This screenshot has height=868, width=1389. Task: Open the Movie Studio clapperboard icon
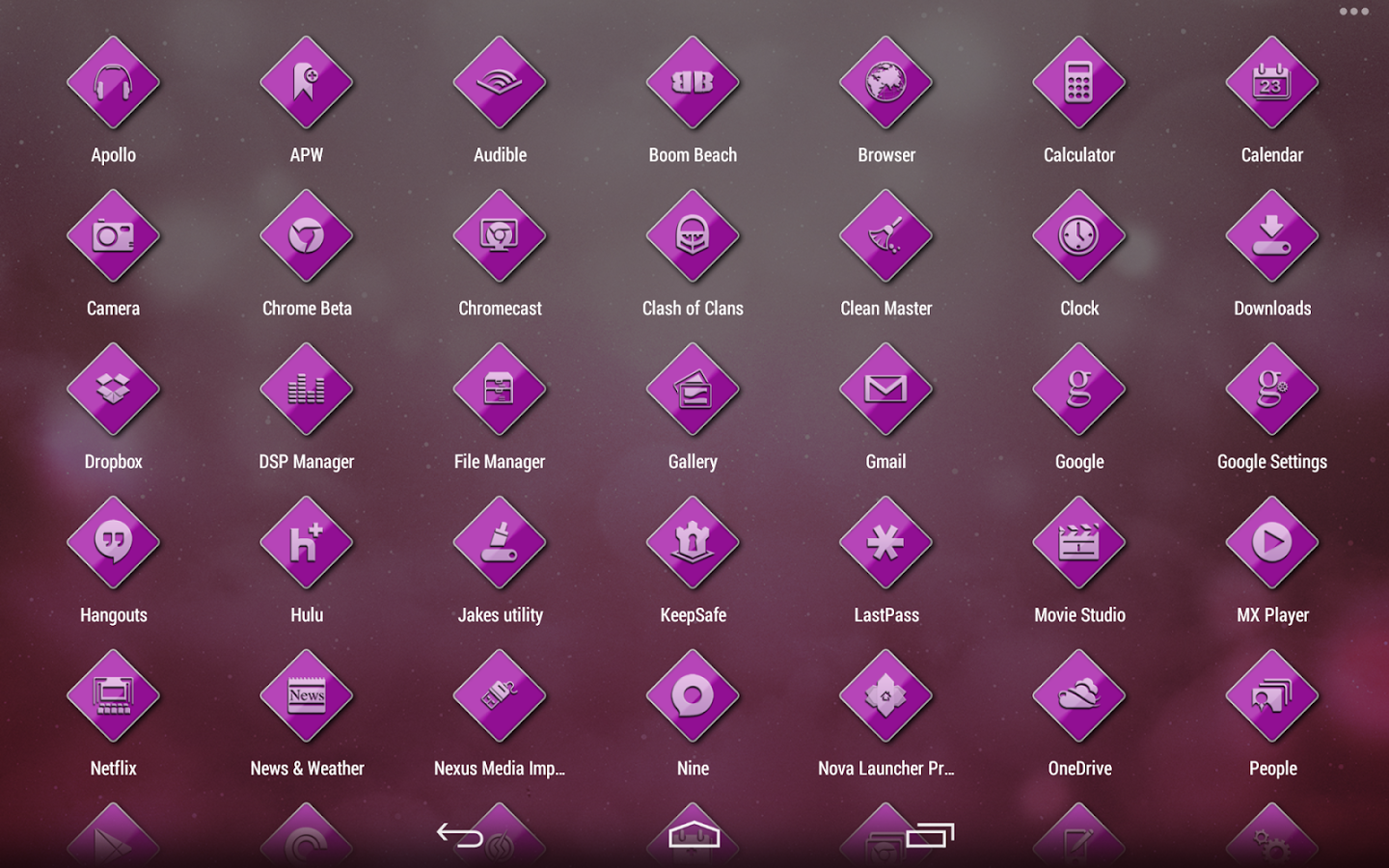click(1079, 543)
